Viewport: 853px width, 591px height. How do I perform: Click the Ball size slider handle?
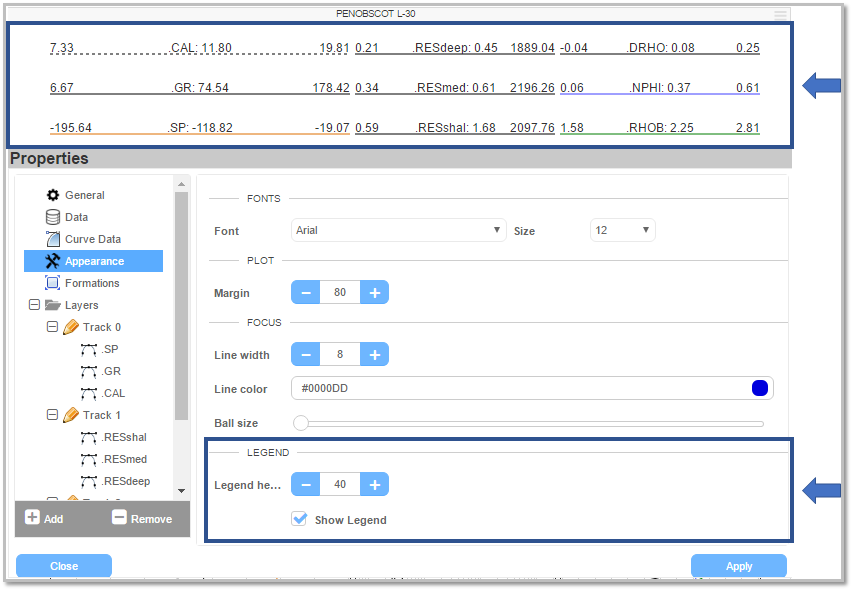301,423
